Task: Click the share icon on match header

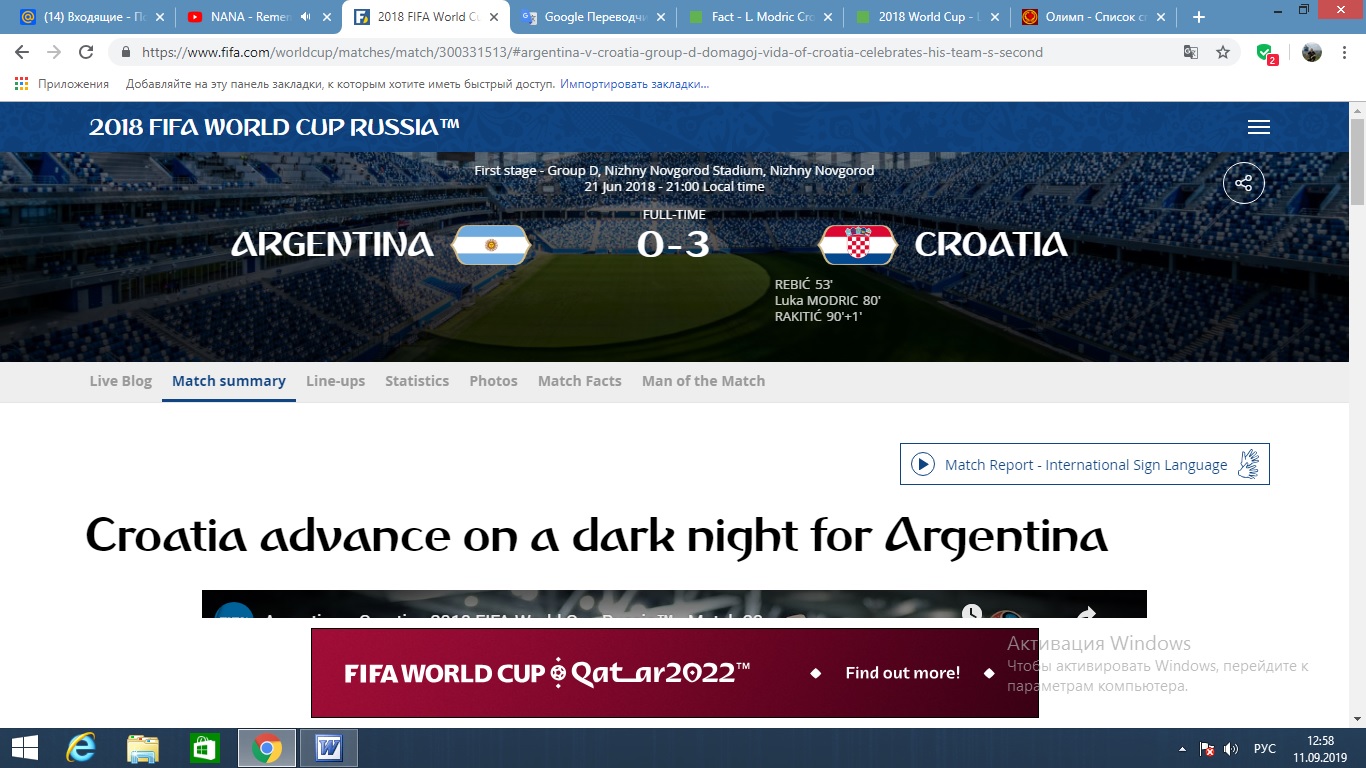Action: point(1244,183)
